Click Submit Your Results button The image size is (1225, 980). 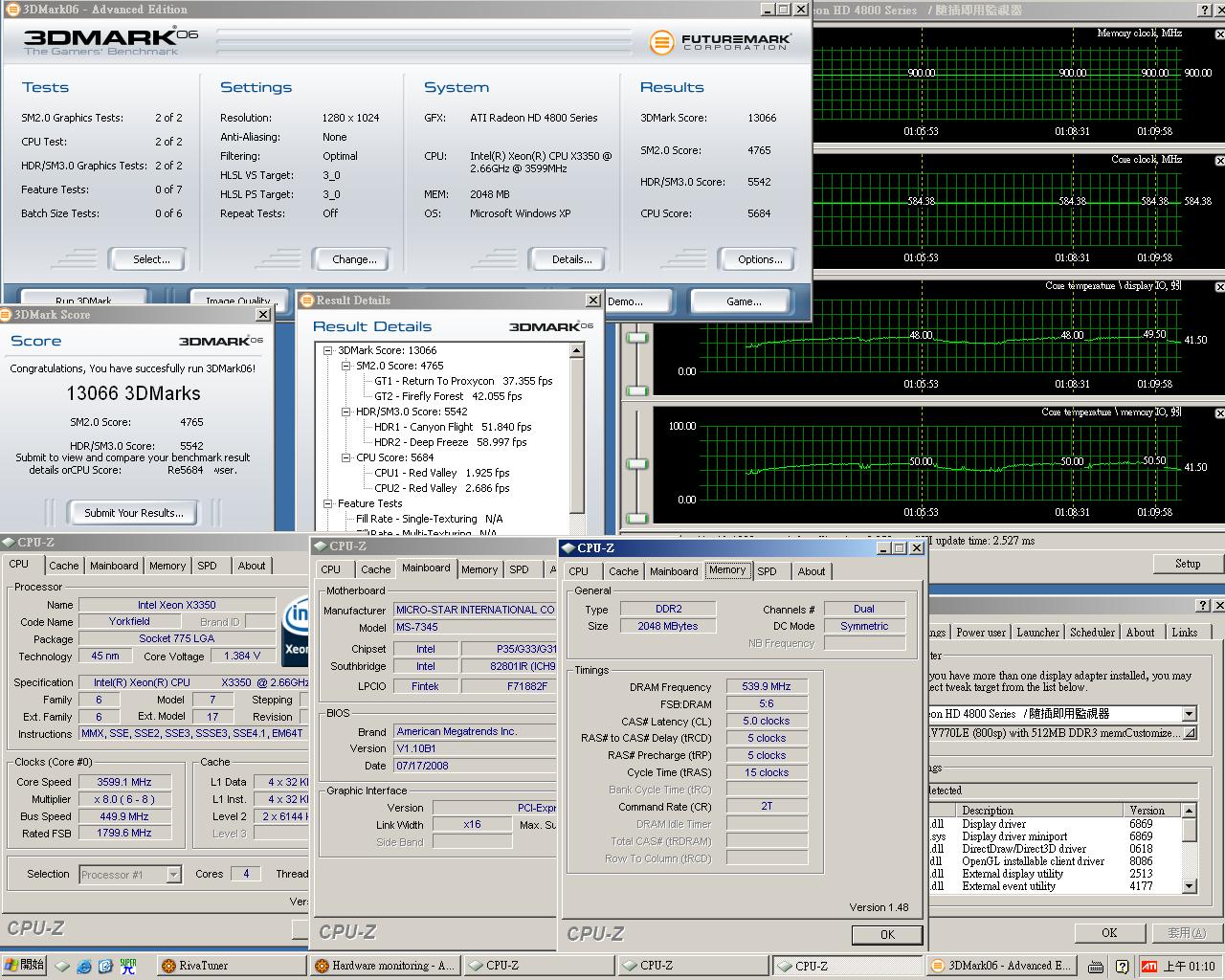tap(132, 513)
